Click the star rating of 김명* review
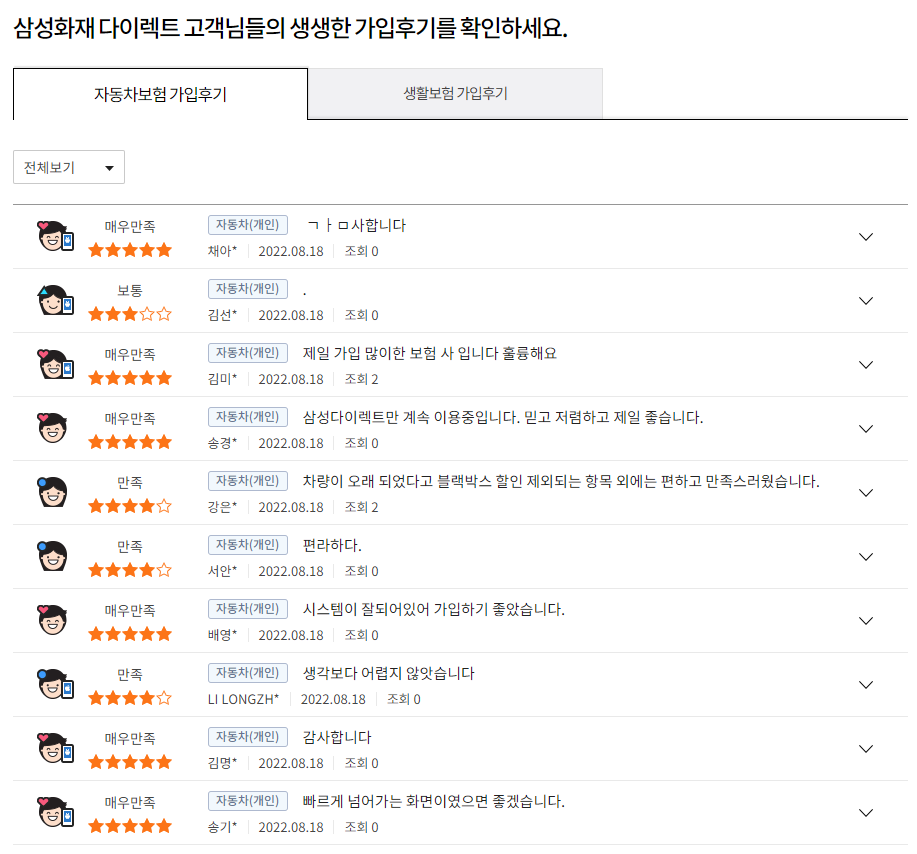This screenshot has height=854, width=917. (x=130, y=762)
